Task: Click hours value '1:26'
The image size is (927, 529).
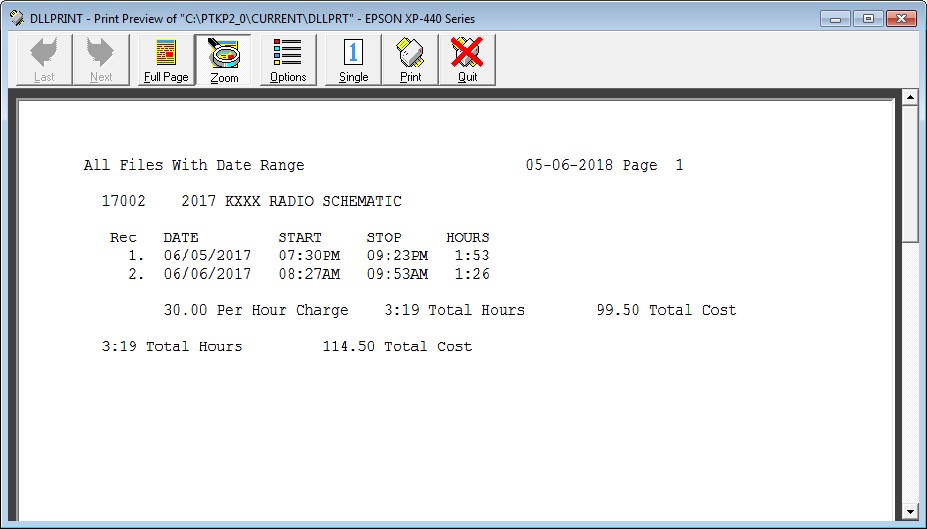Action: click(472, 274)
